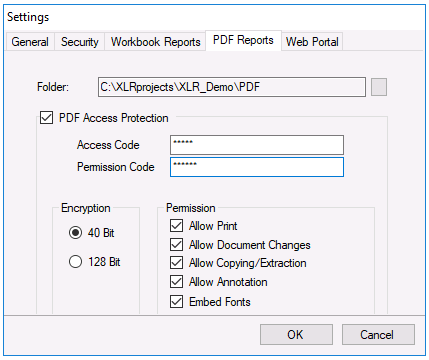Disable Allow Annotation
Viewport: 429px width, 360px height.
click(x=176, y=282)
